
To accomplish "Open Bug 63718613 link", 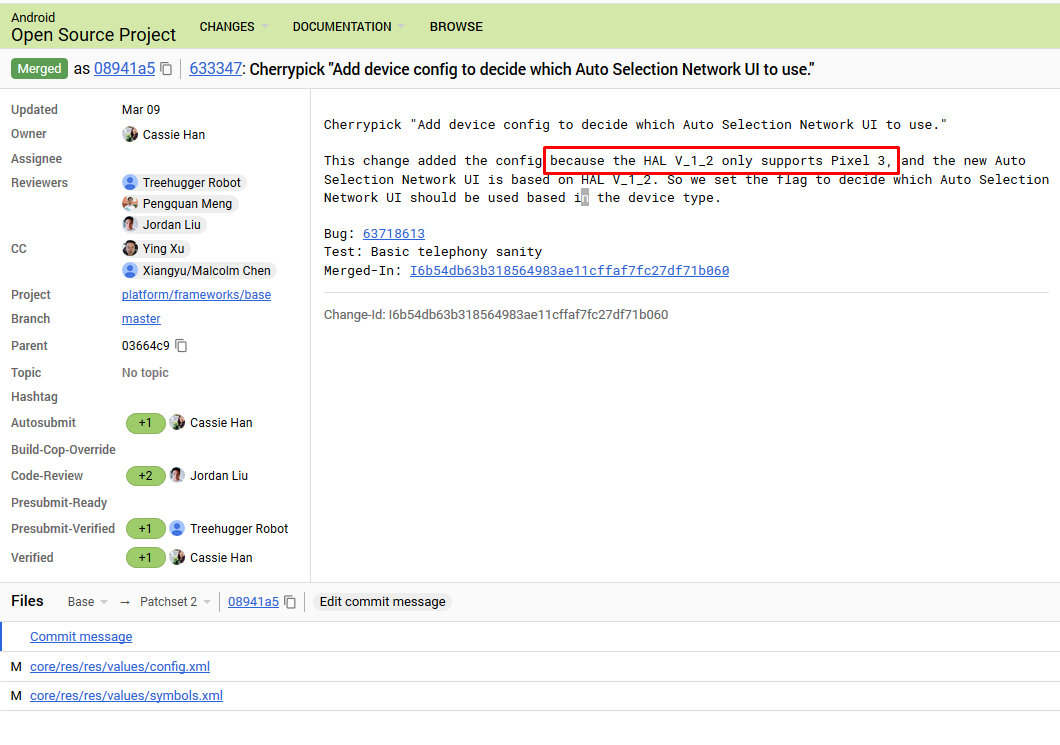I will click(393, 233).
